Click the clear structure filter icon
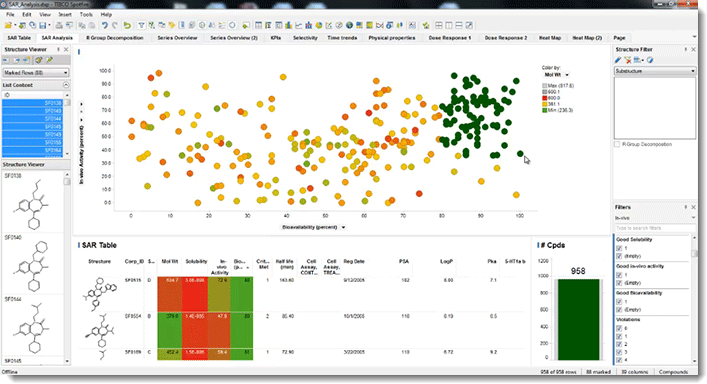Viewport: 707px width, 384px height. tap(628, 60)
